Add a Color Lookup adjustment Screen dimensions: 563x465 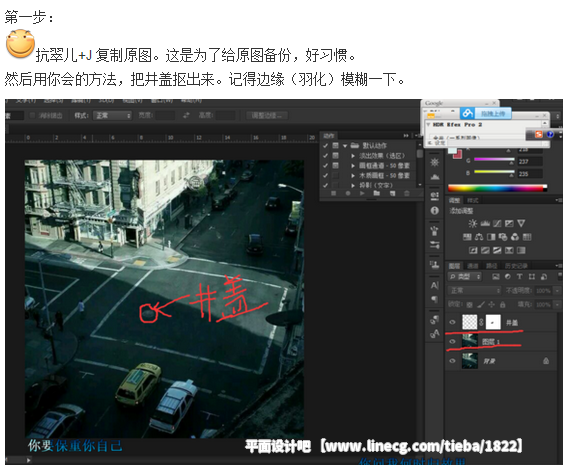527,237
